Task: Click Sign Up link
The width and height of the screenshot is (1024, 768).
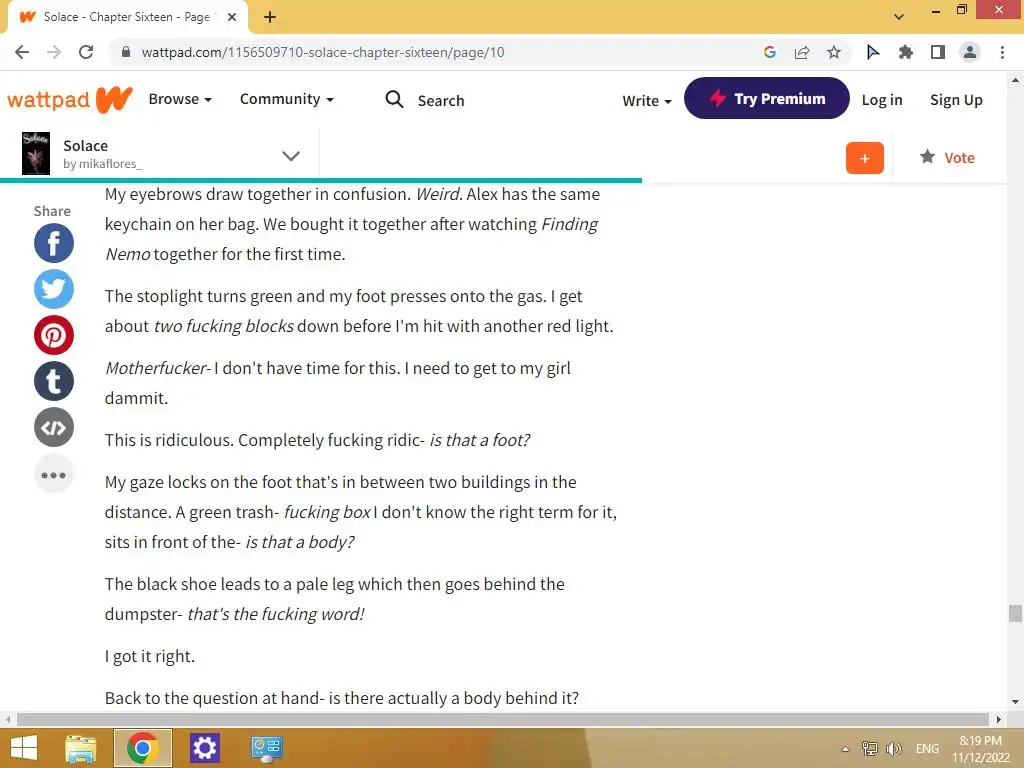Action: pos(956,100)
